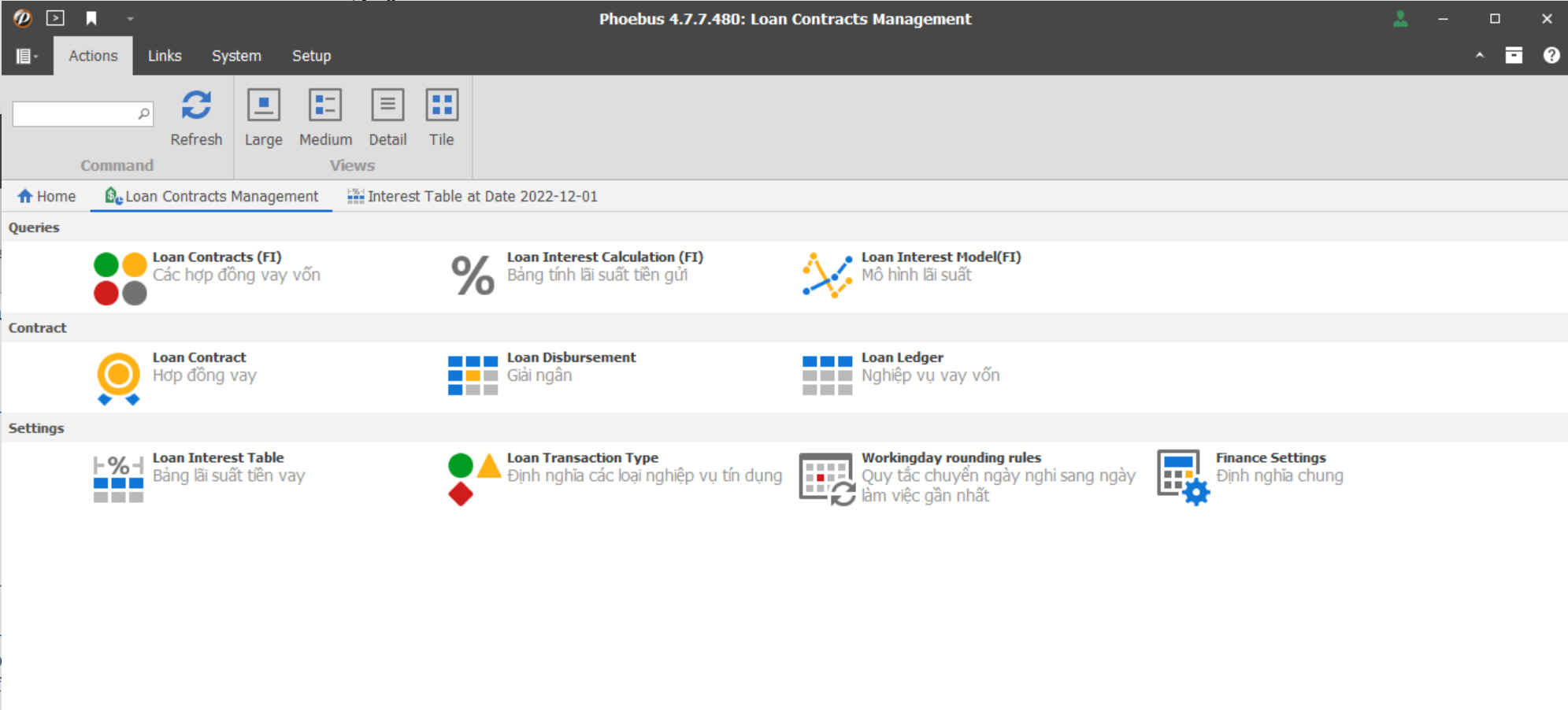Open Finance Settings

[1183, 477]
